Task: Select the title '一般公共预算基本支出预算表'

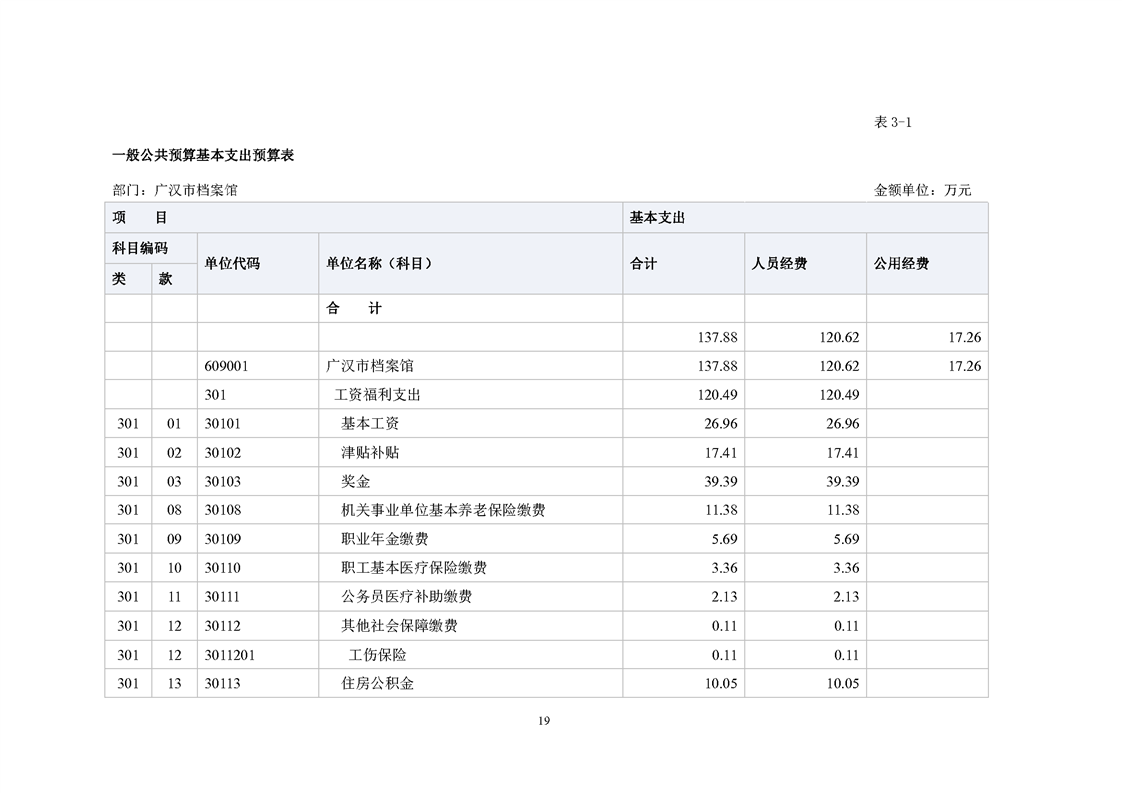Action: click(203, 155)
